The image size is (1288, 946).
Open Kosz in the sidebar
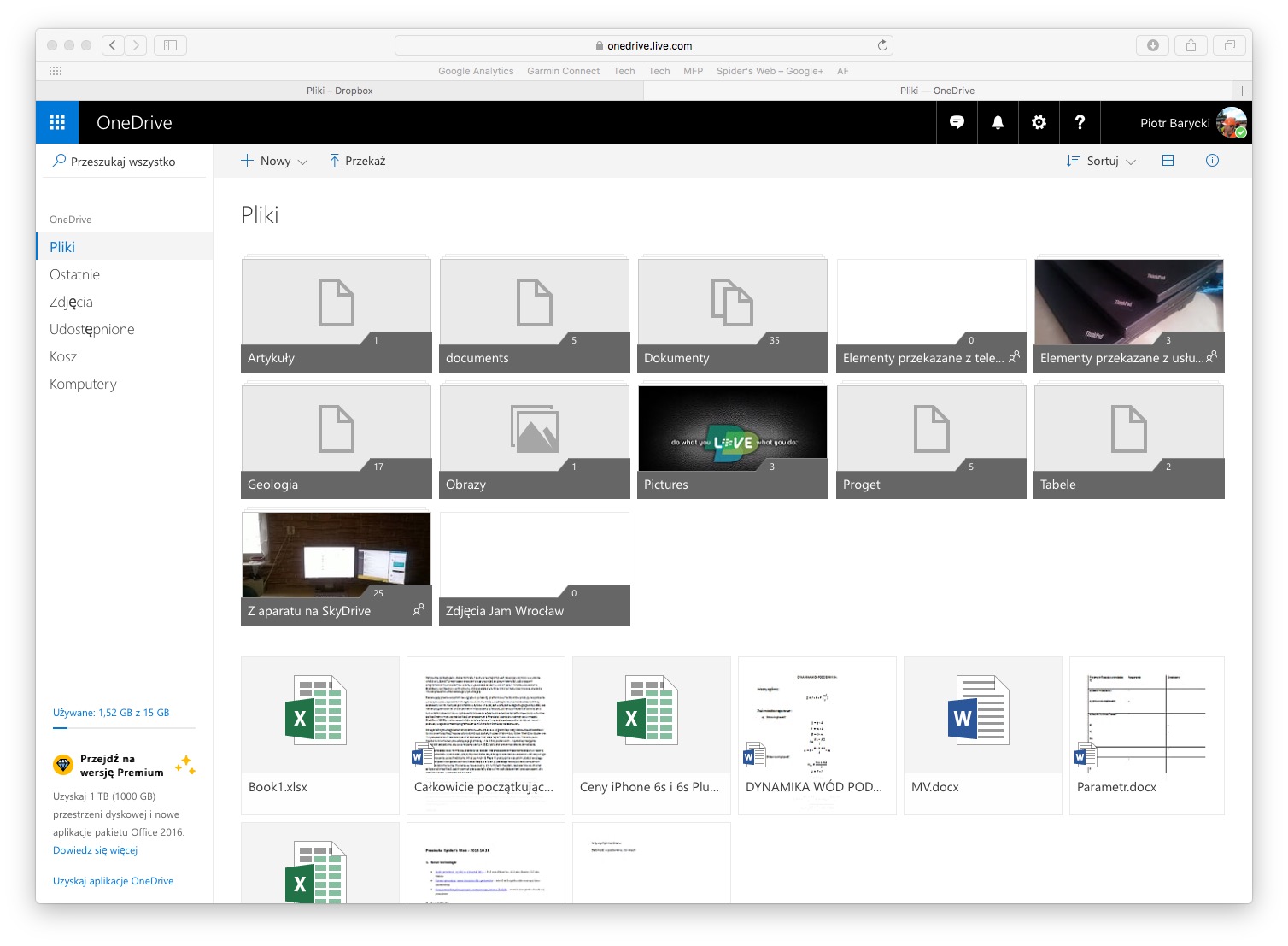tap(125, 356)
